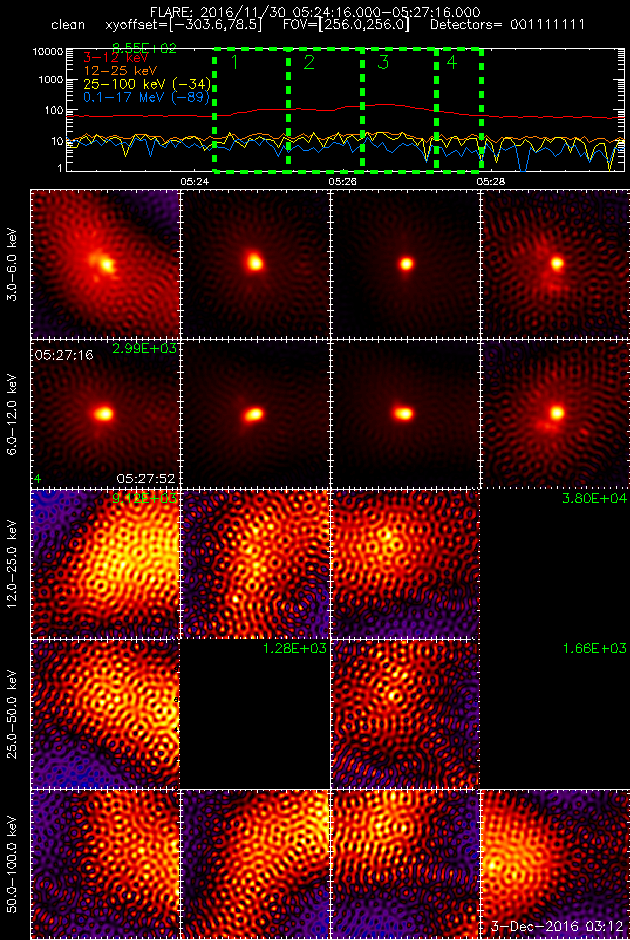Select the 3.0-6.0 keV image for interval 2
Screen dimensions: 630x940
(255, 264)
